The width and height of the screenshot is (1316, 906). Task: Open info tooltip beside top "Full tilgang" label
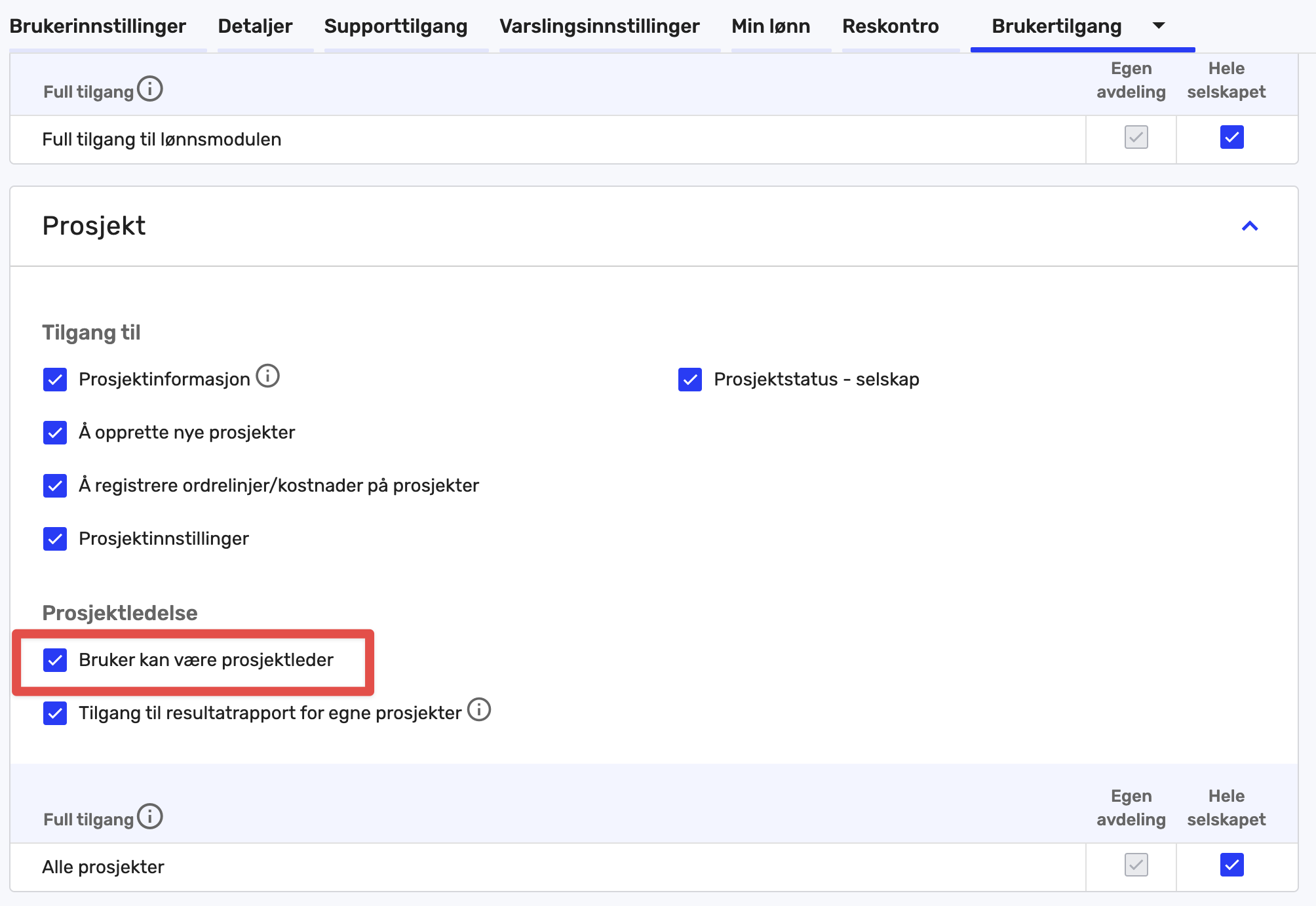point(151,89)
